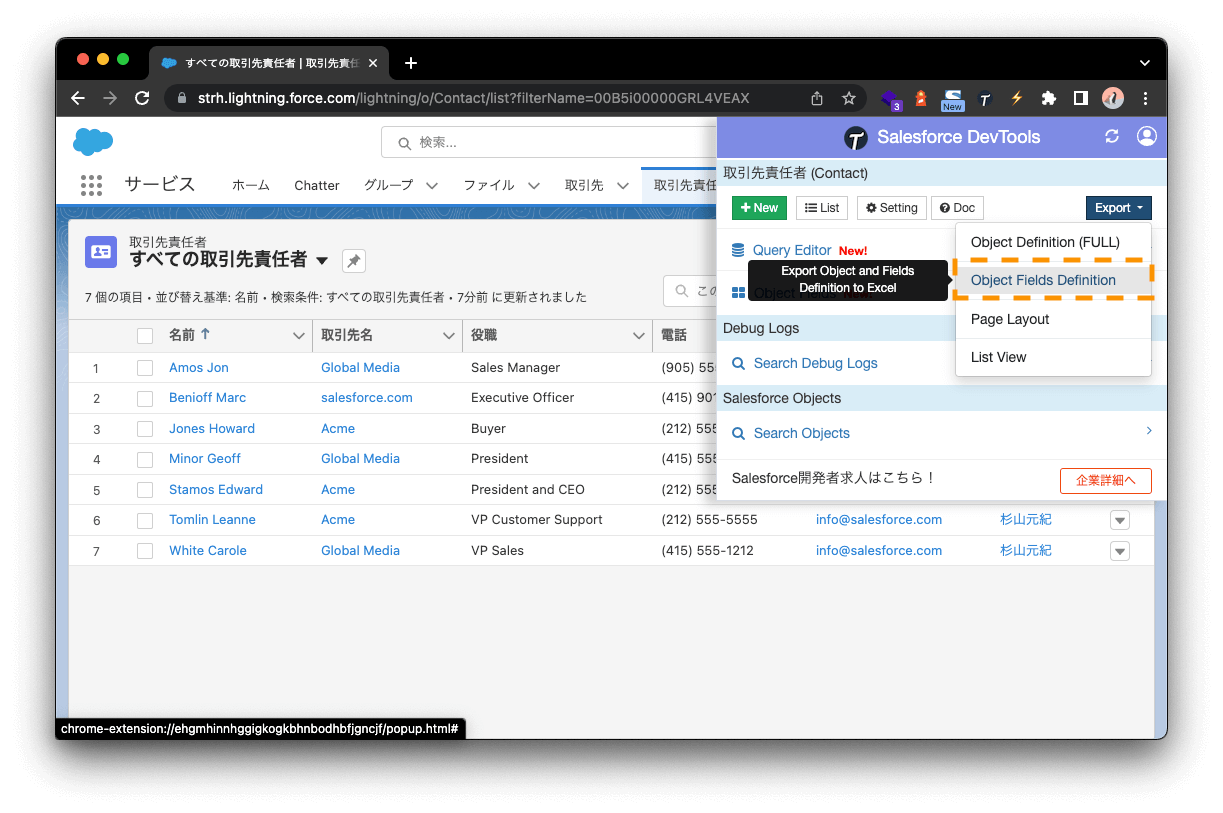Open the account icon in DevTools header

click(1147, 136)
